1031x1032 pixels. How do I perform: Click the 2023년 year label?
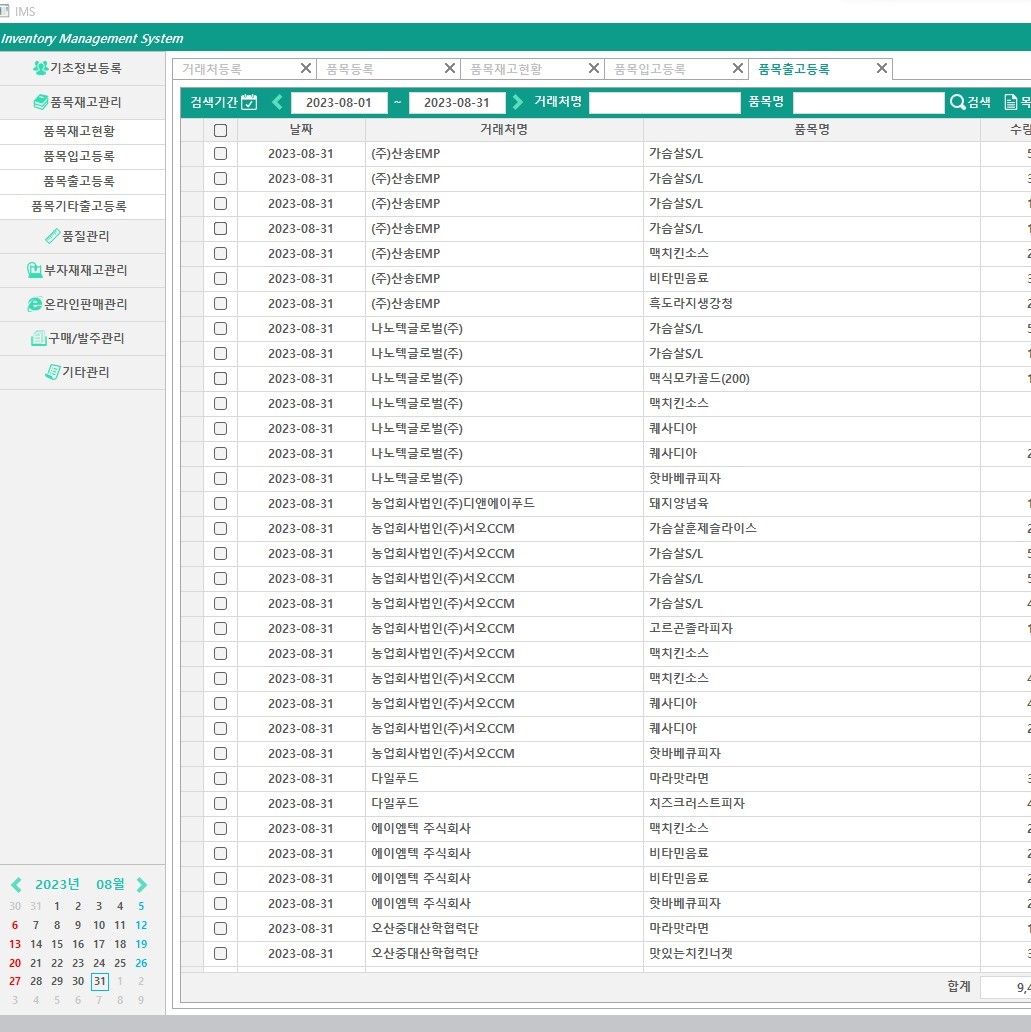click(57, 884)
